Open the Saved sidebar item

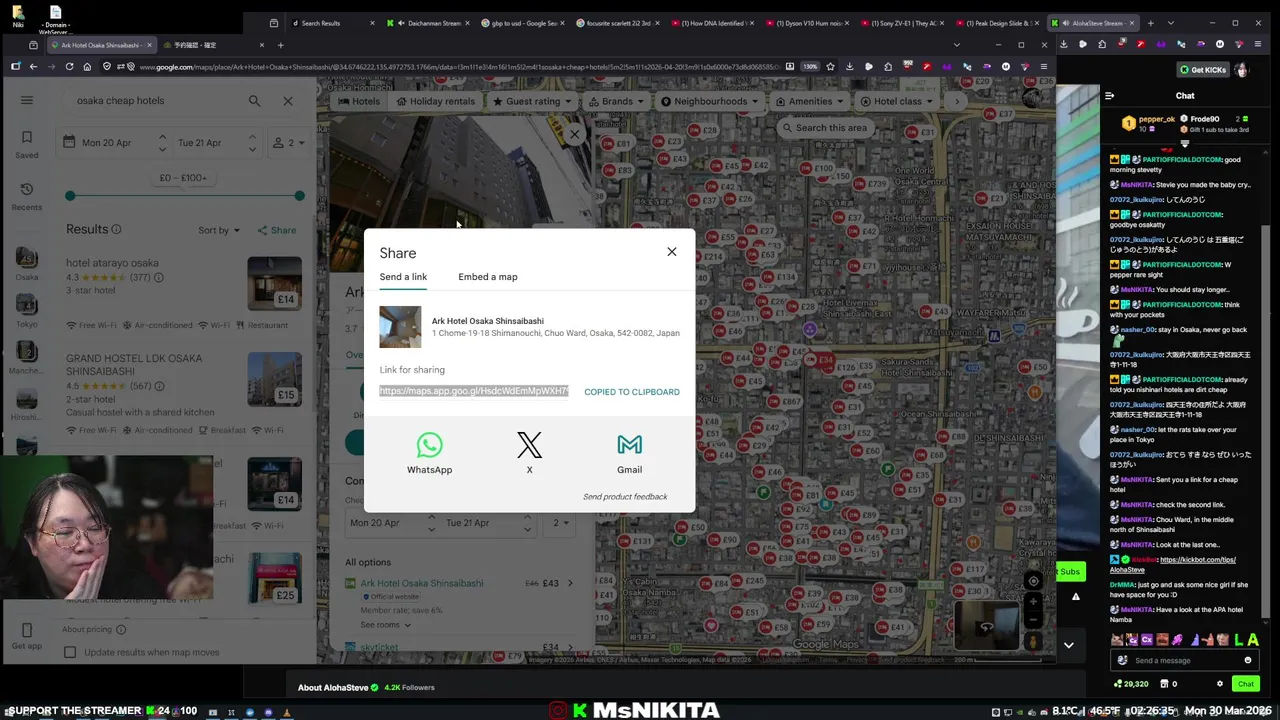tap(27, 145)
